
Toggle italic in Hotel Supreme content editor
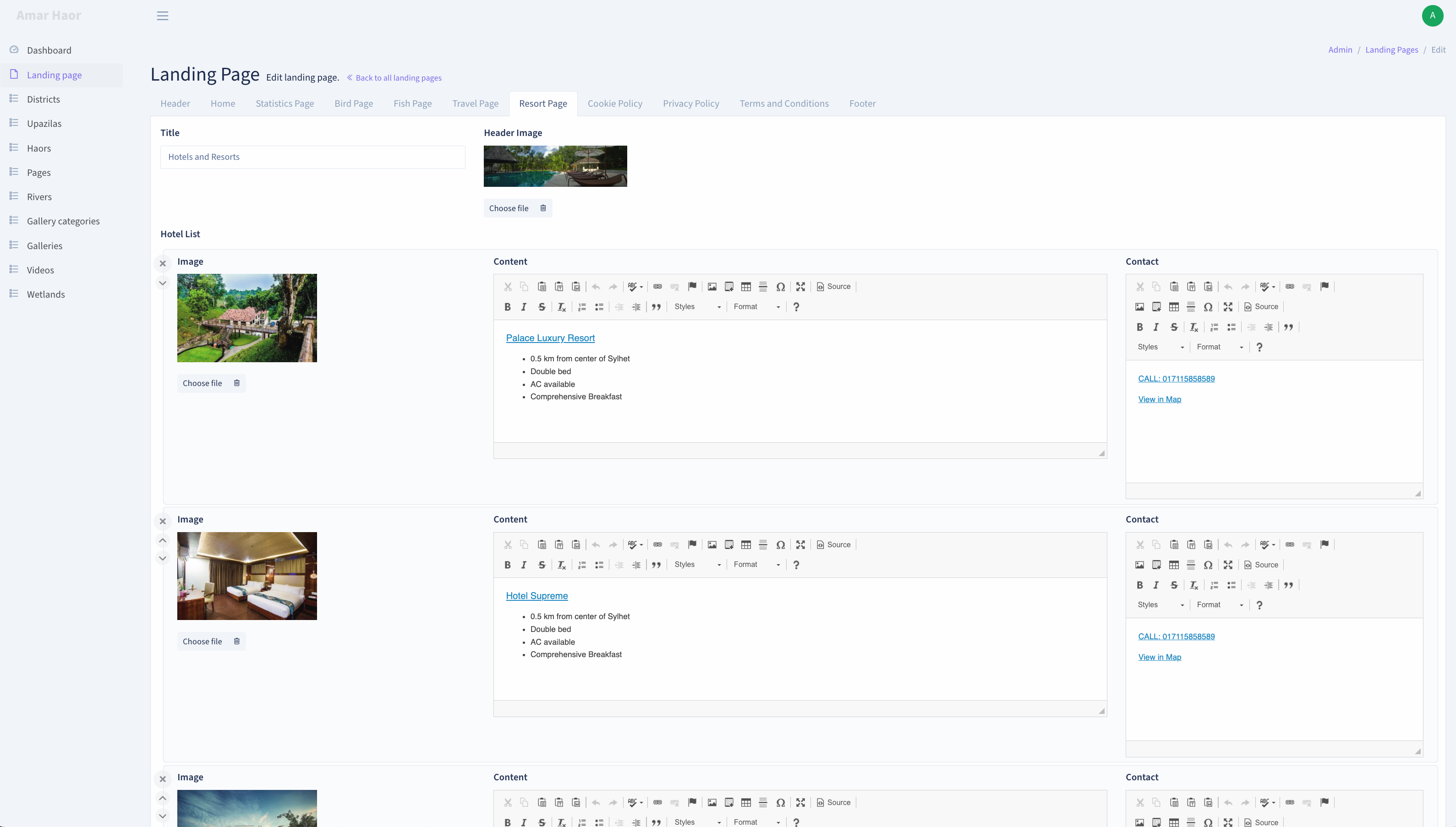tap(524, 565)
